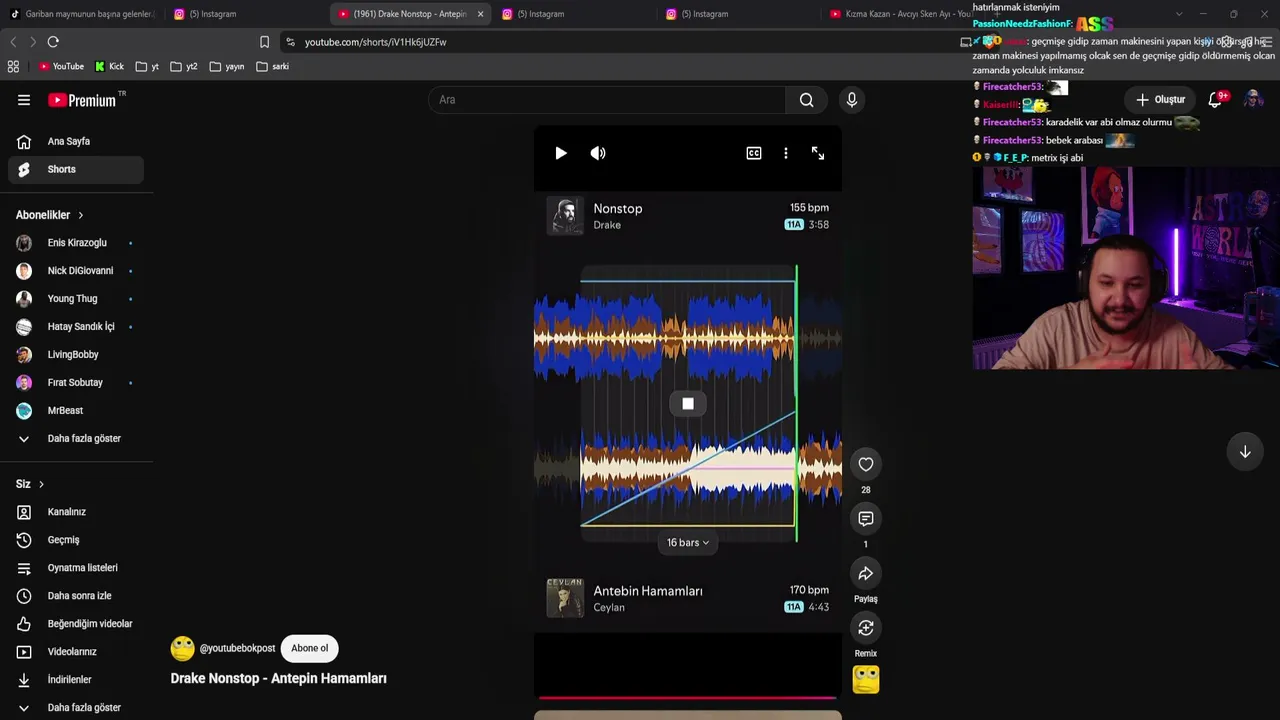Subscribe with the Abone ol button
The image size is (1280, 720).
pos(309,648)
